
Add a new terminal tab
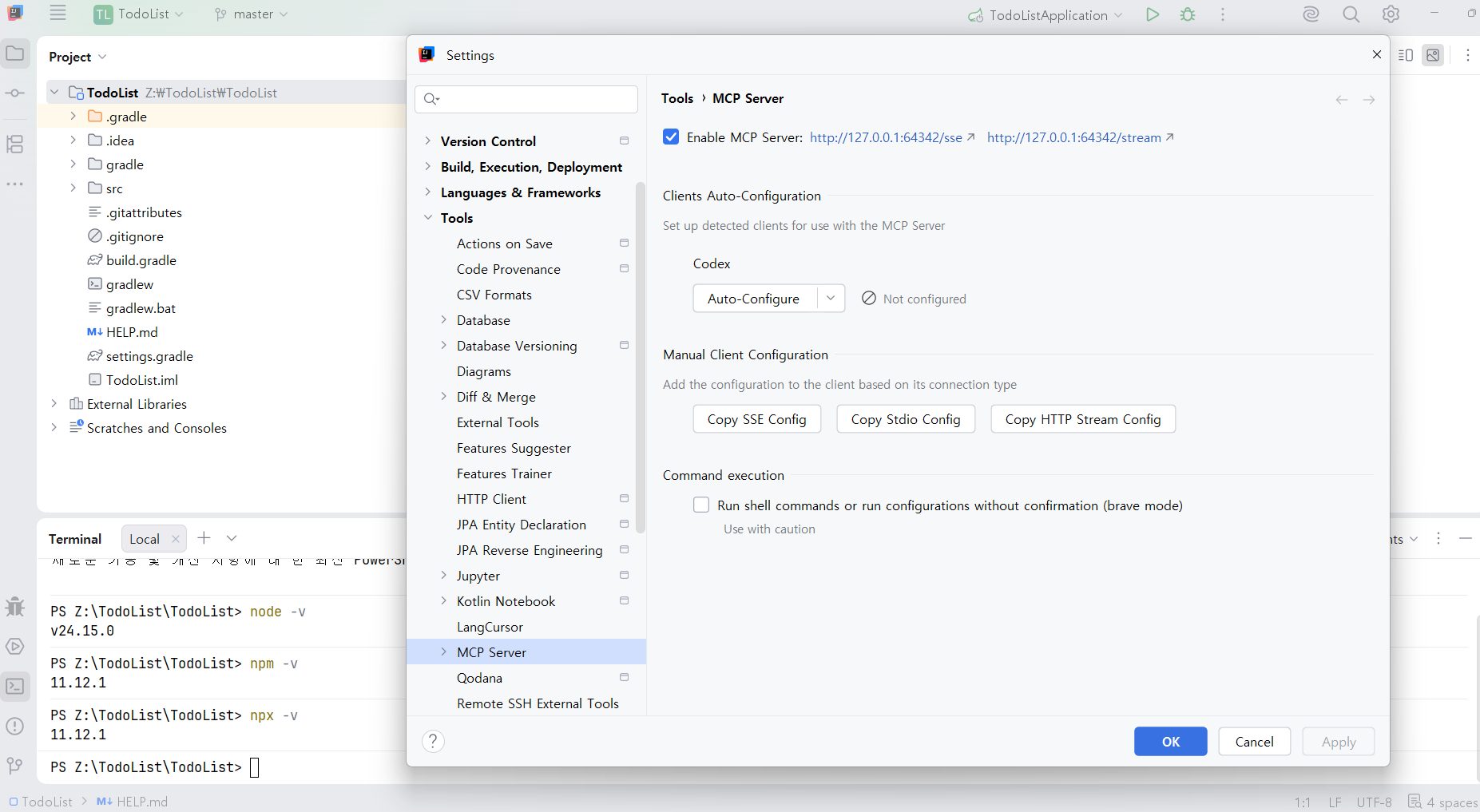(x=204, y=538)
